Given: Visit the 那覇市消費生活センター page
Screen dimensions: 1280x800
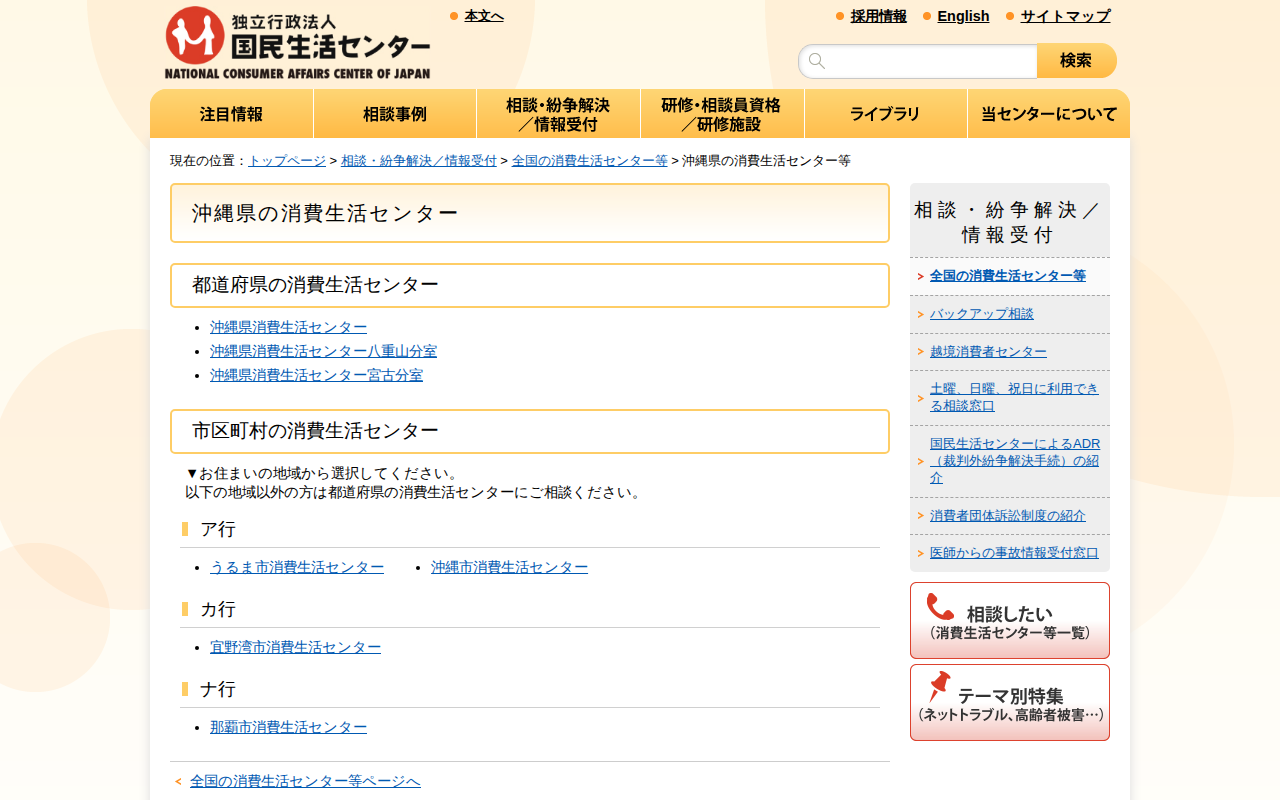Looking at the screenshot, I should pyautogui.click(x=288, y=727).
